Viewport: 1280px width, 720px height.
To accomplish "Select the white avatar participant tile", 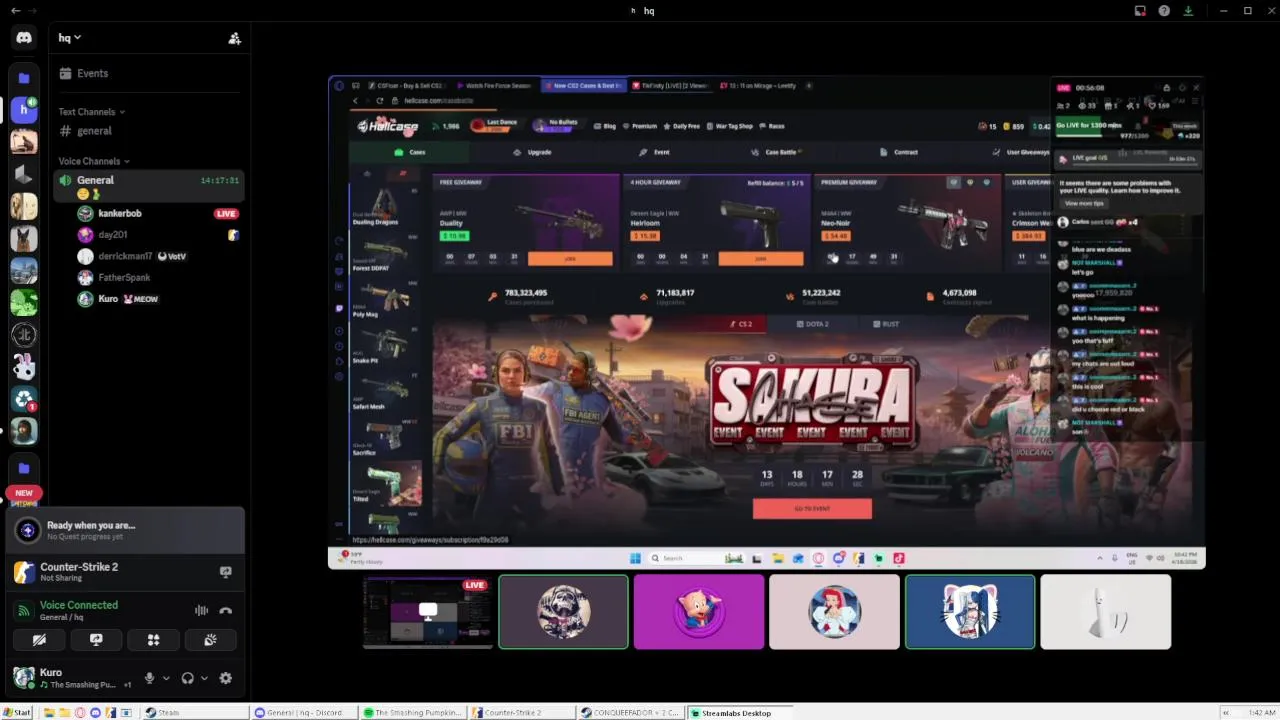I will pyautogui.click(x=1106, y=612).
